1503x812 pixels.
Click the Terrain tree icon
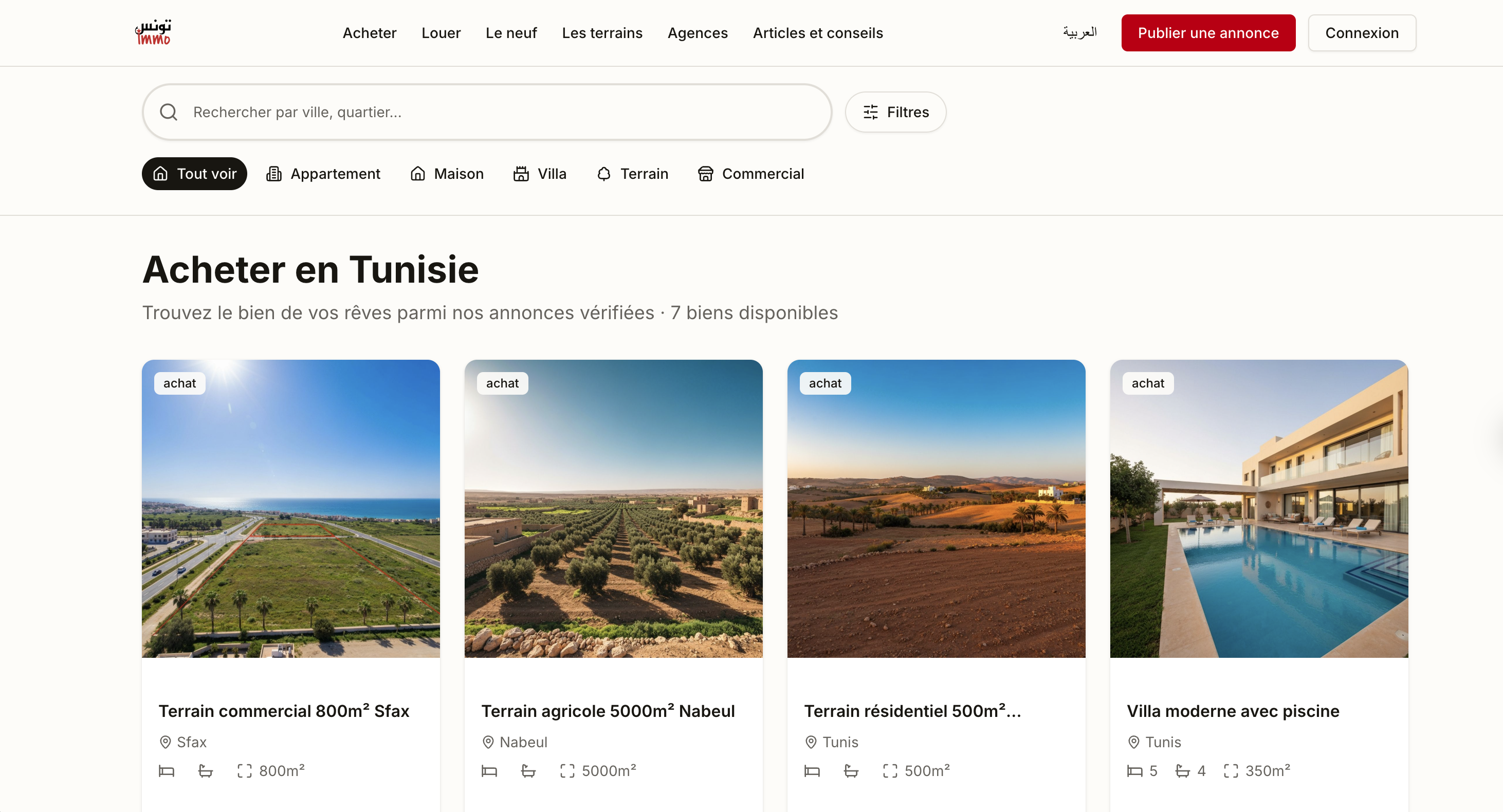pos(604,174)
